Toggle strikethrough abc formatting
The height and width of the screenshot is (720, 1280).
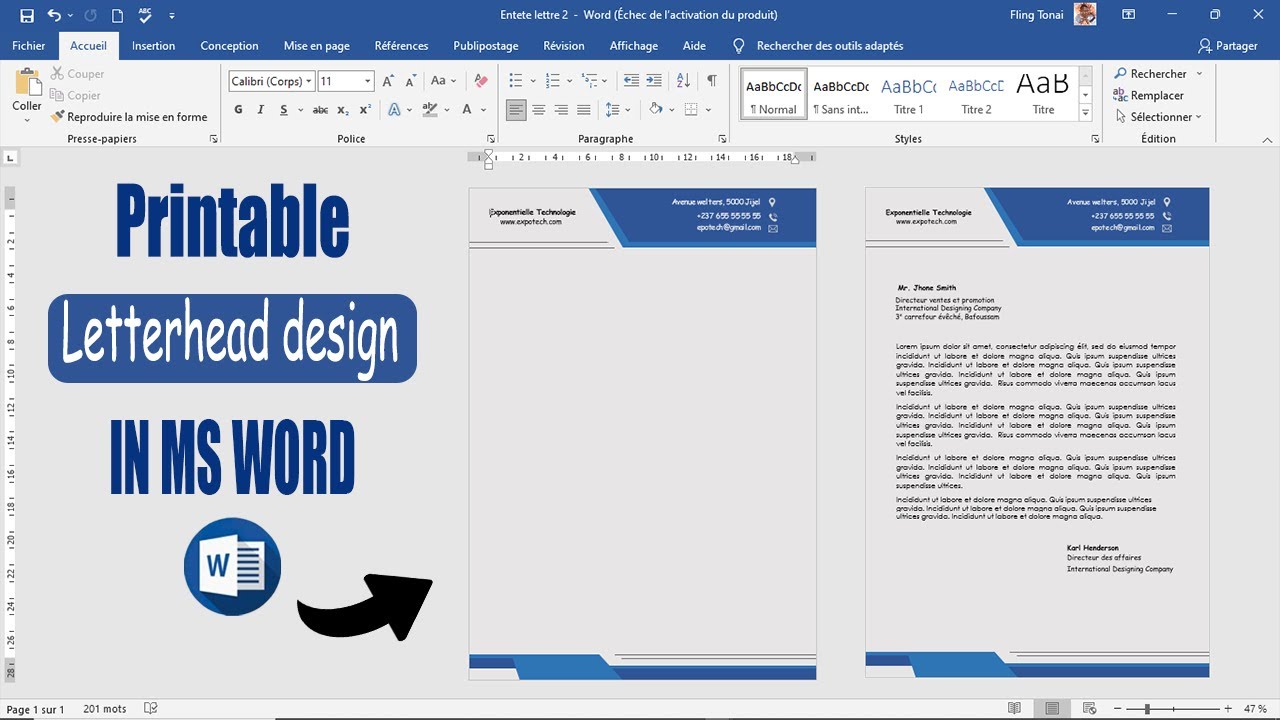(x=320, y=110)
